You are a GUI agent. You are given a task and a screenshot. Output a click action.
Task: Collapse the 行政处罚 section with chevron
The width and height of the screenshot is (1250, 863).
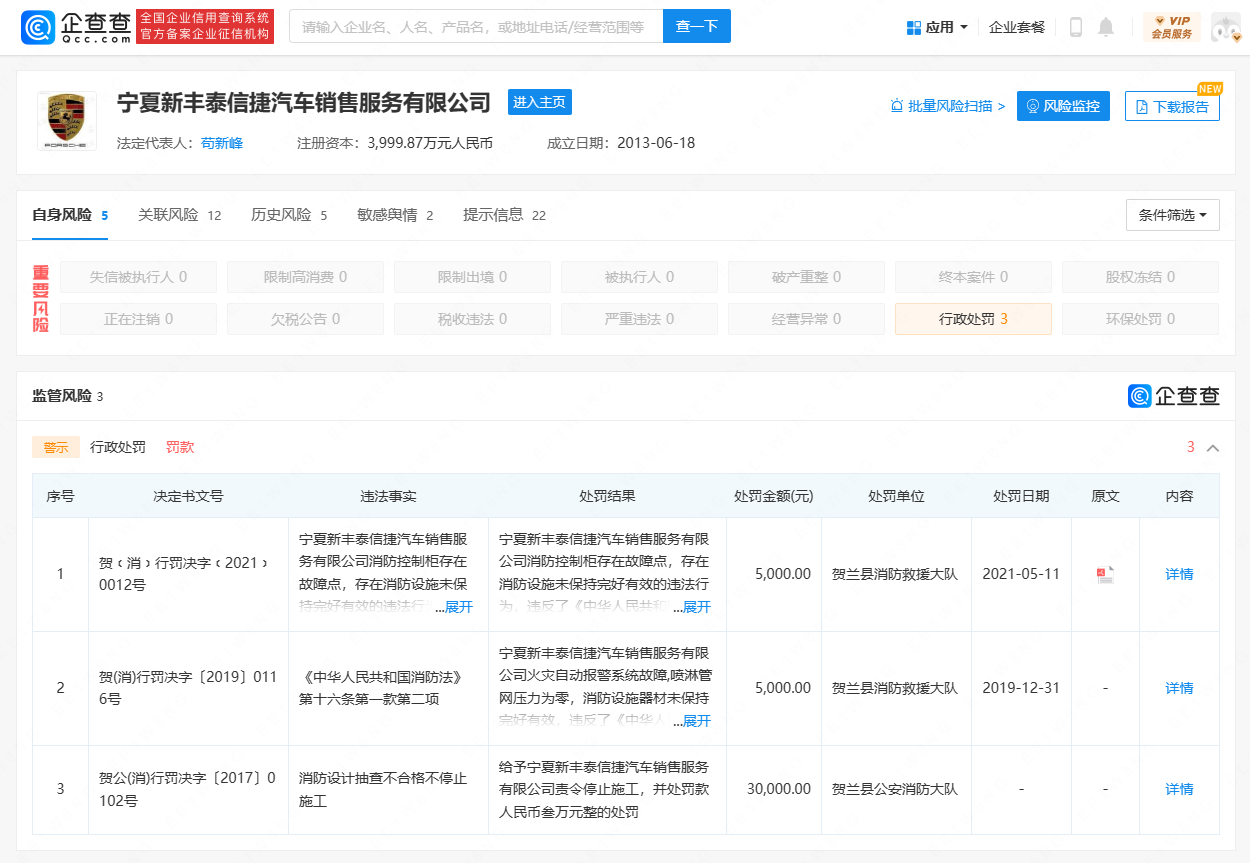1213,448
